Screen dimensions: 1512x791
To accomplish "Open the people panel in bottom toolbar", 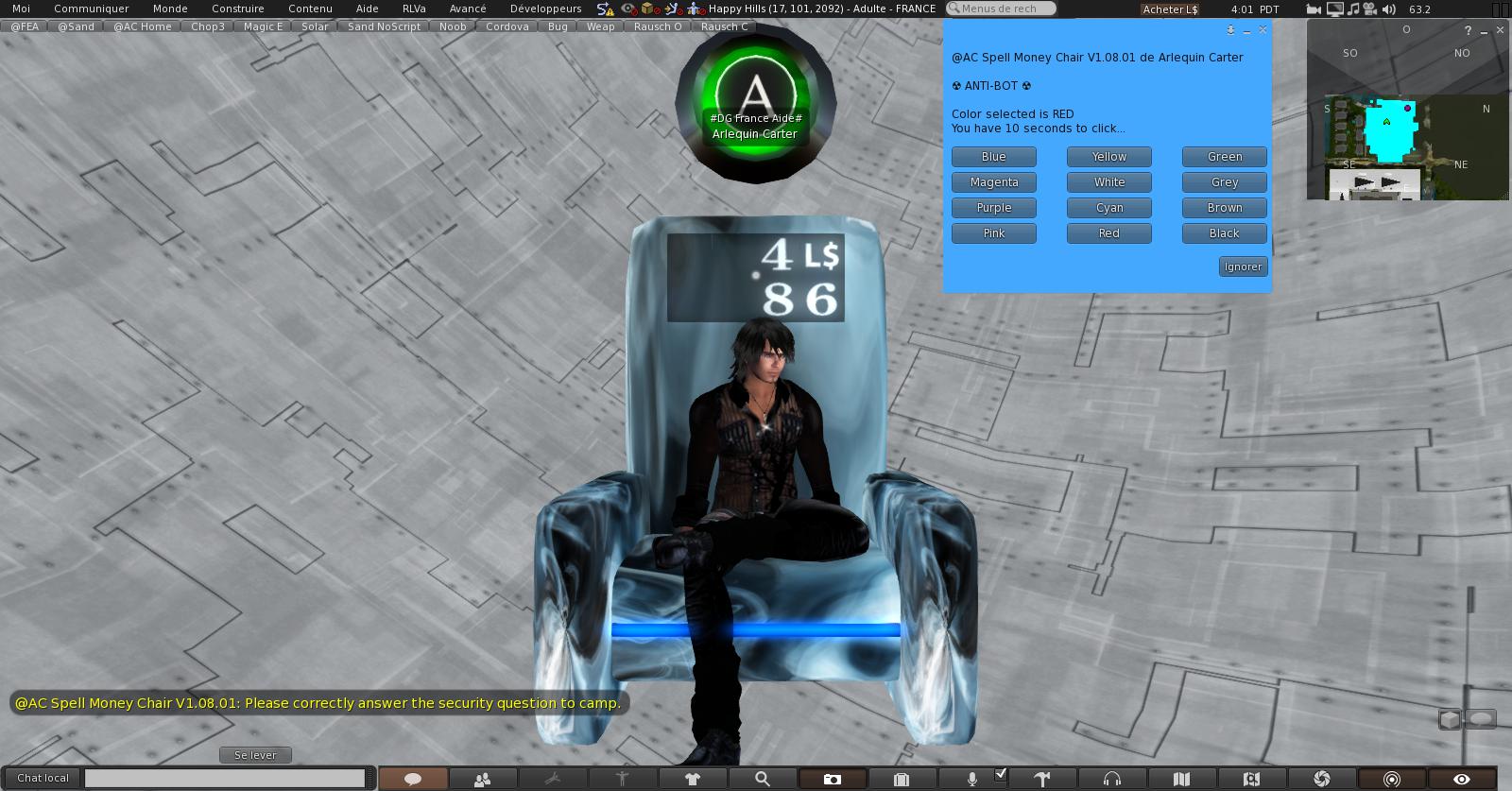I will [x=483, y=779].
